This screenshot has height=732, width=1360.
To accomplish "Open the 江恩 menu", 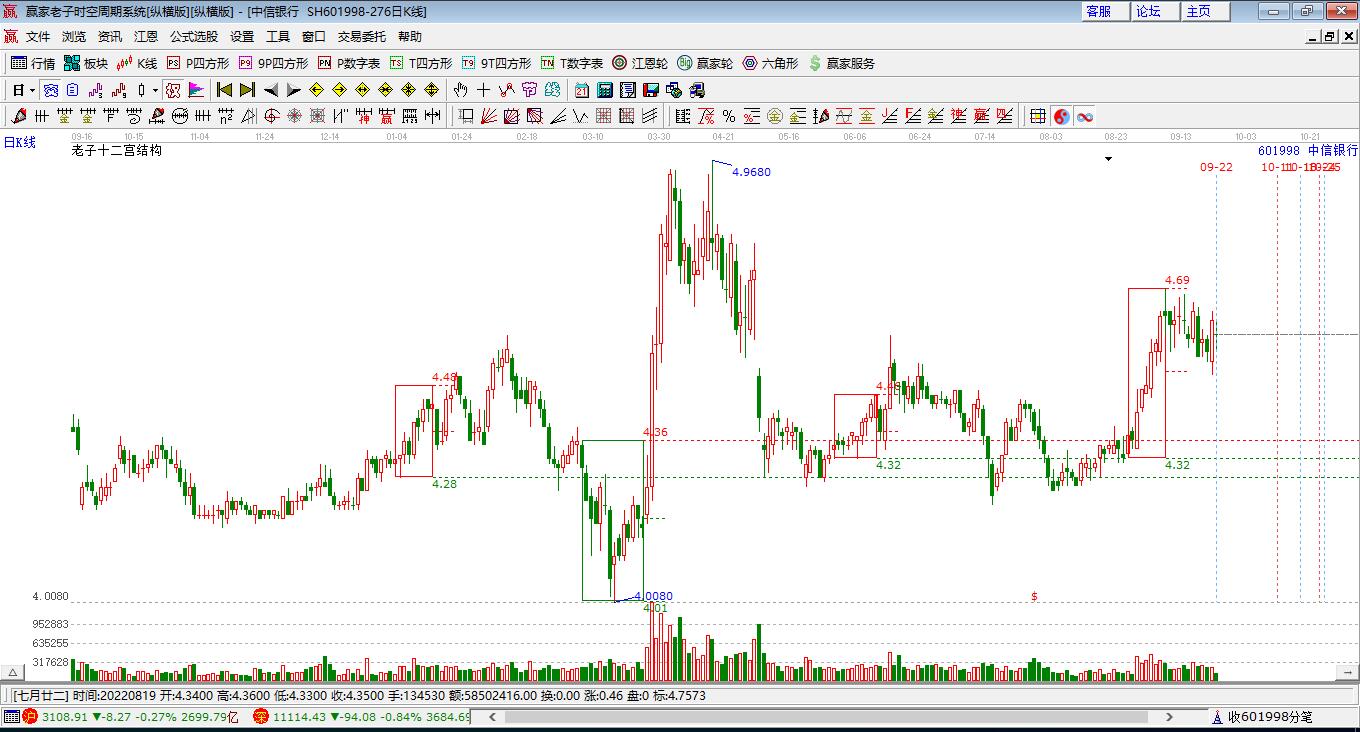I will pos(146,36).
